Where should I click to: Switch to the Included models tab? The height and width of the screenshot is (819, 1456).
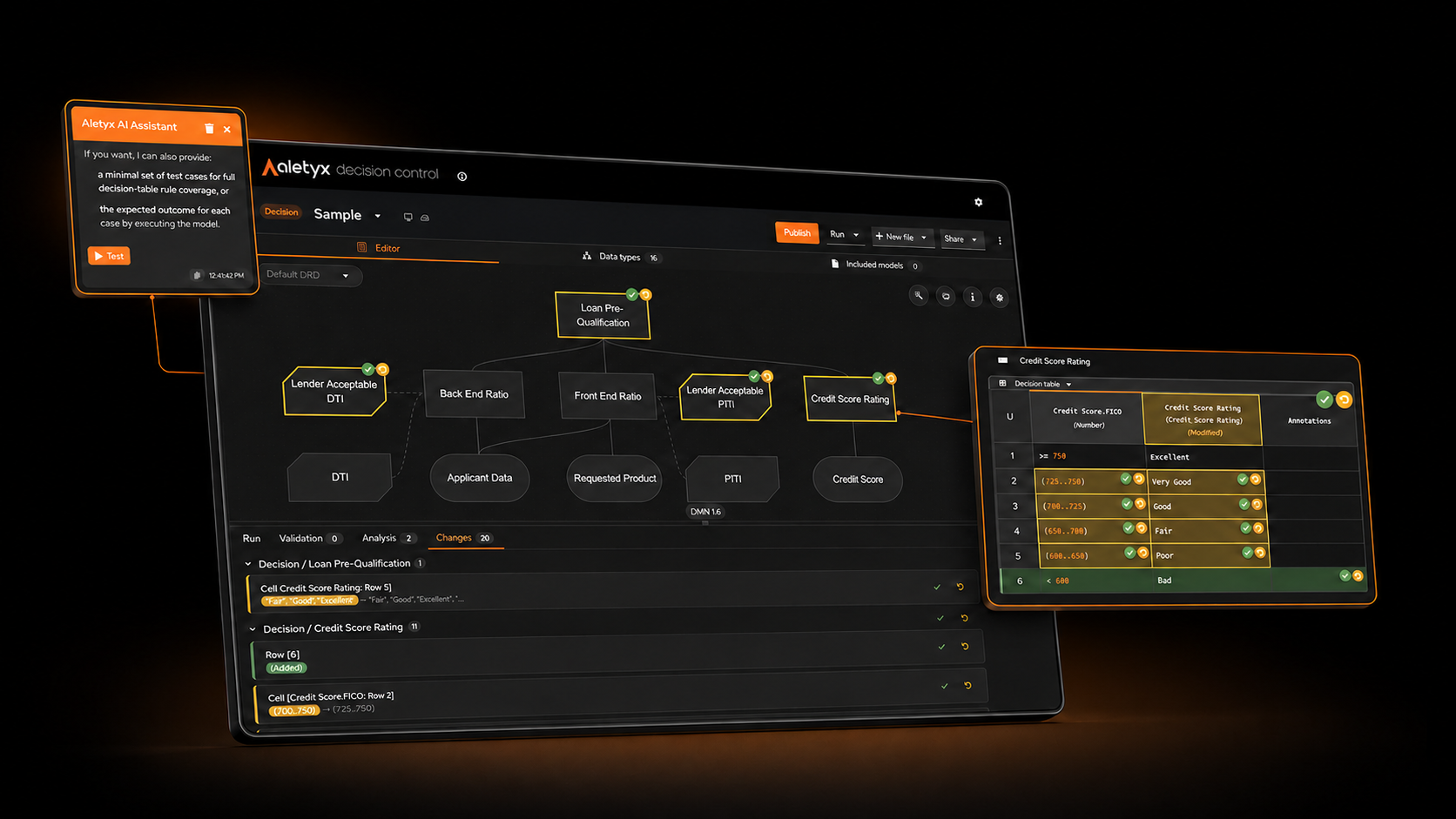(x=876, y=265)
